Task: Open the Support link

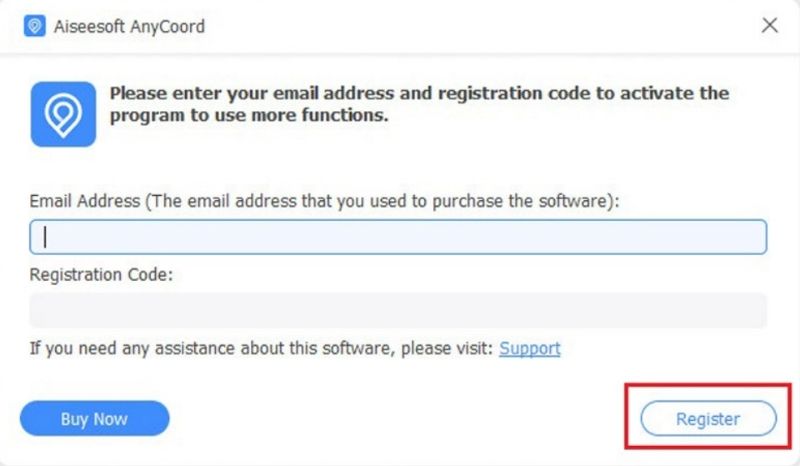Action: [x=530, y=349]
